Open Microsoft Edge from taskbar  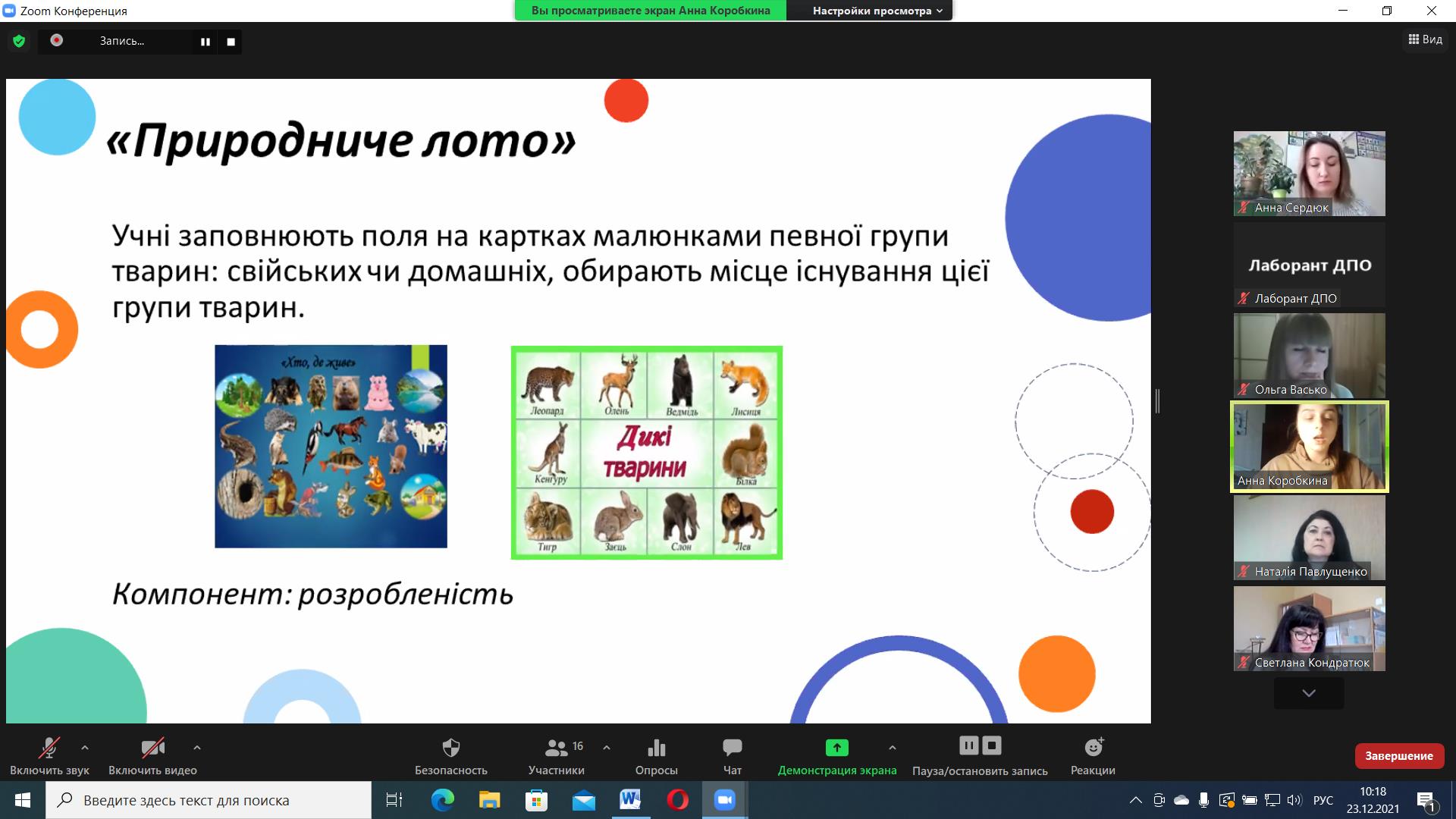pos(442,800)
